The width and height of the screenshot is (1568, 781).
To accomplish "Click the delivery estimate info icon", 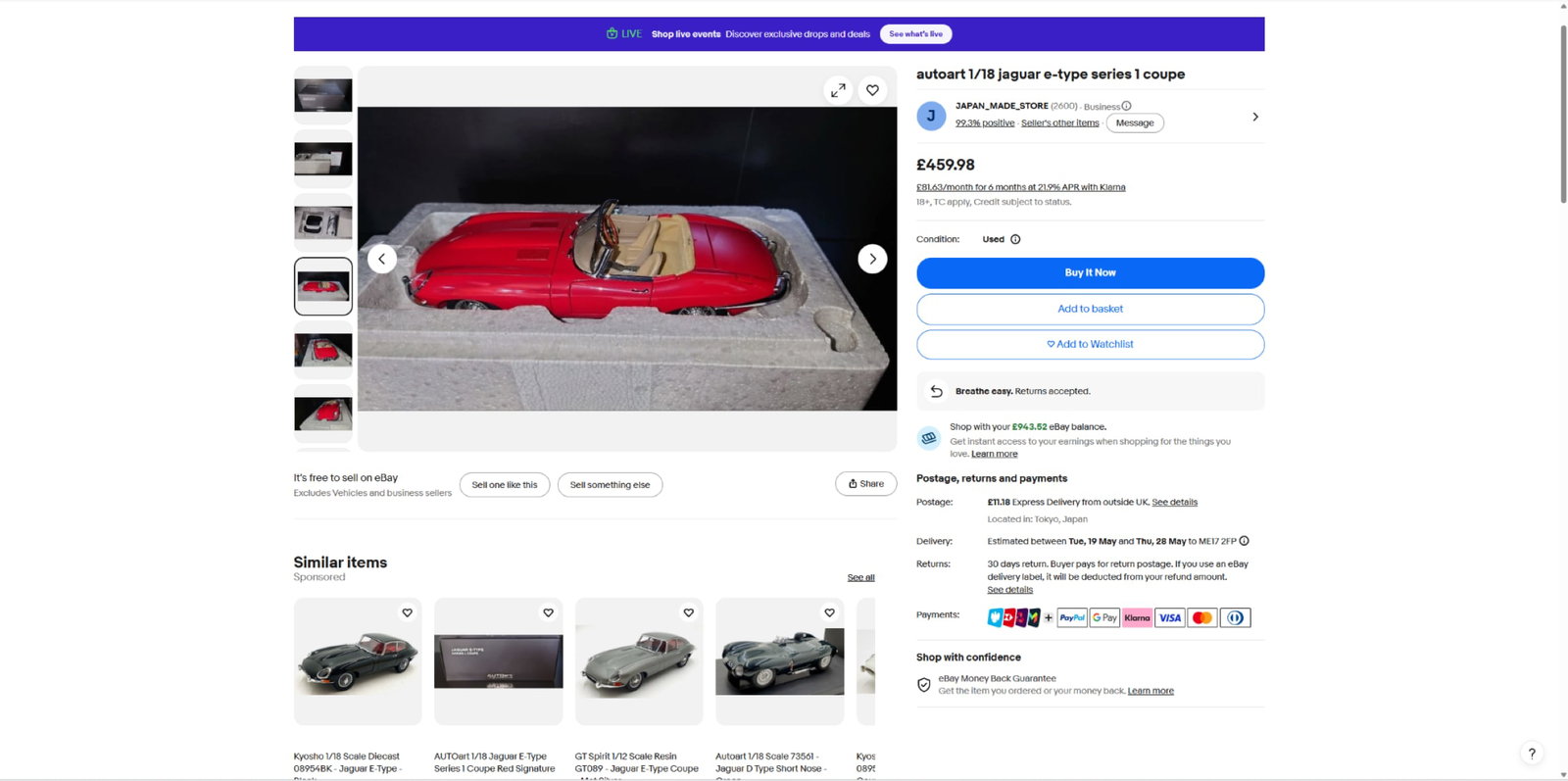I will 1244,541.
